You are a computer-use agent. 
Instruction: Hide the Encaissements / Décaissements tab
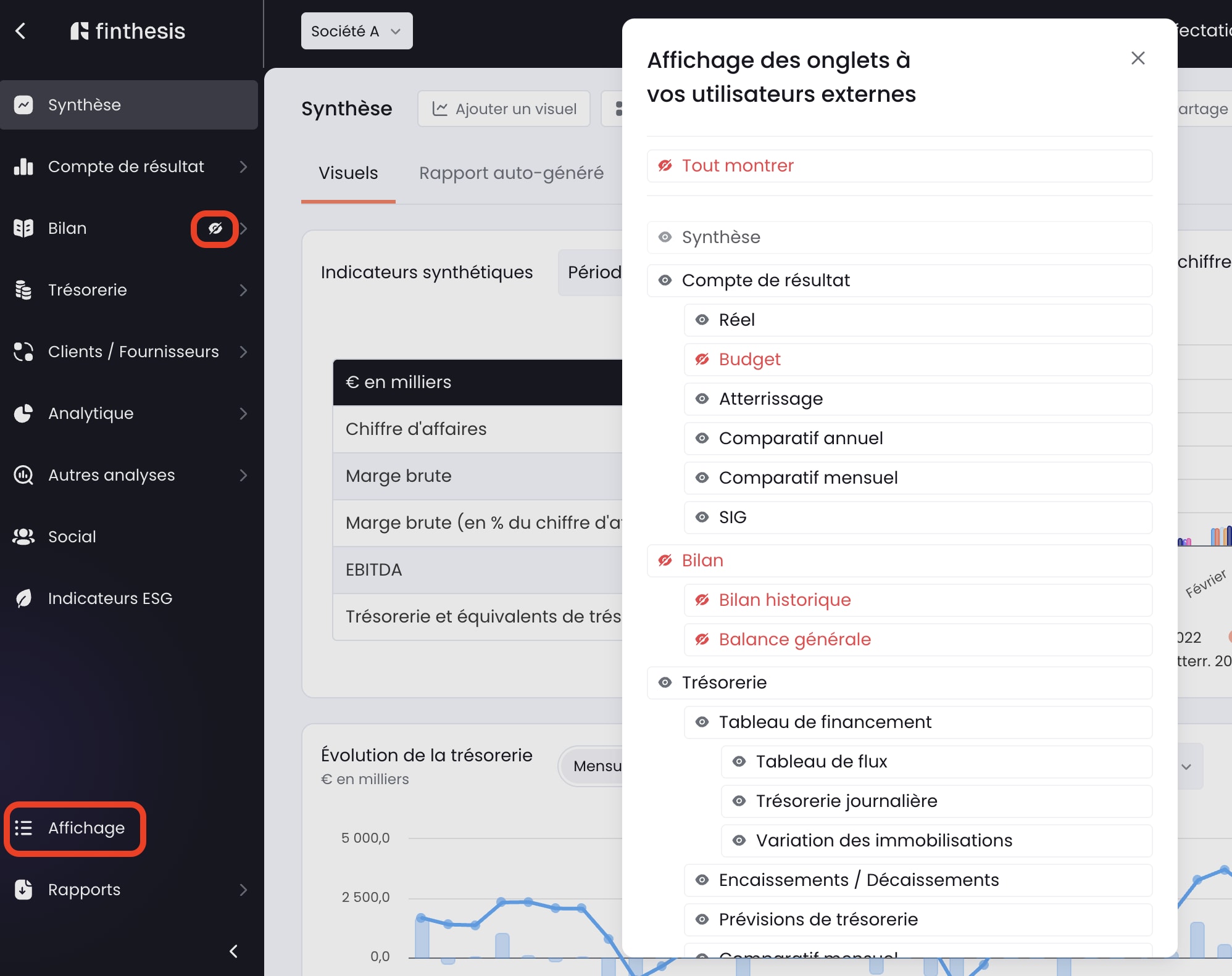(702, 880)
